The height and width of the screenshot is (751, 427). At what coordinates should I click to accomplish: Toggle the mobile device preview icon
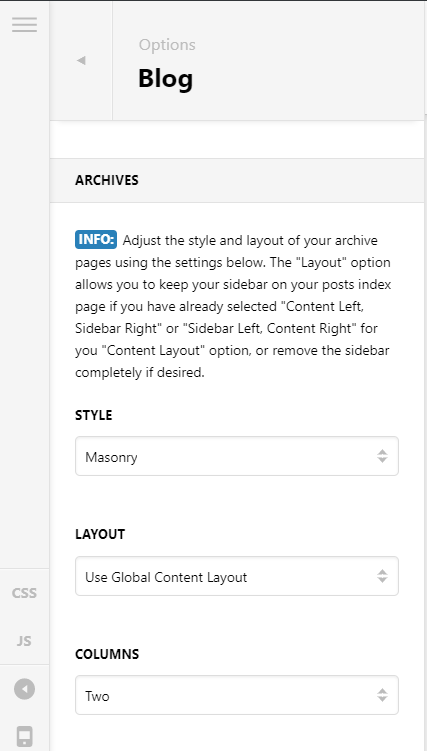(24, 736)
